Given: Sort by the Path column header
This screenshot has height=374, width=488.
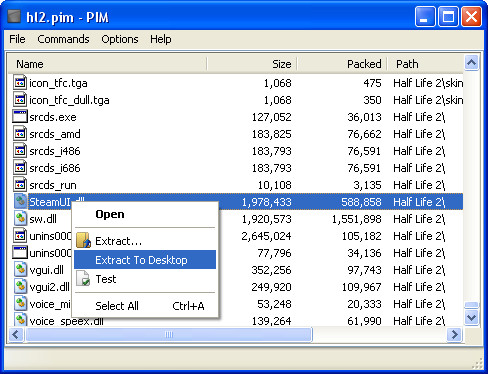Looking at the screenshot, I should (425, 64).
